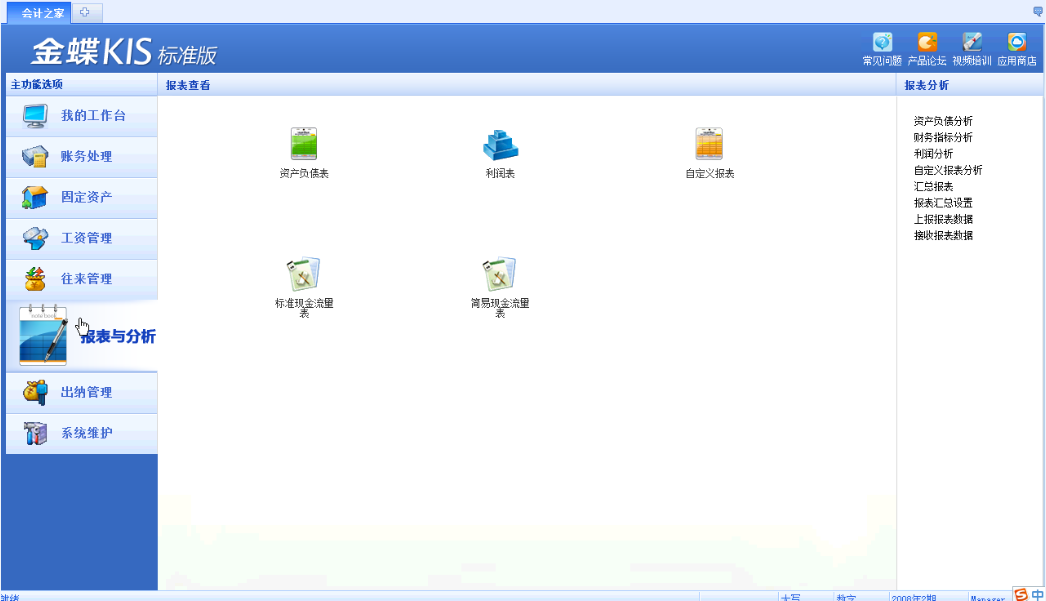This screenshot has height=601, width=1046.
Task: Click the Manager user in status bar
Action: point(987,598)
